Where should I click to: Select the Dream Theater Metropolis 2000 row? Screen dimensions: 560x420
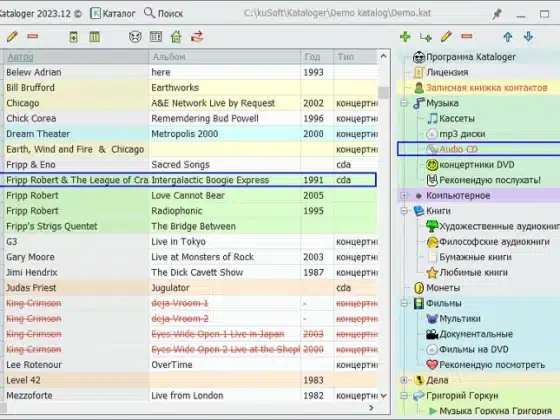190,134
